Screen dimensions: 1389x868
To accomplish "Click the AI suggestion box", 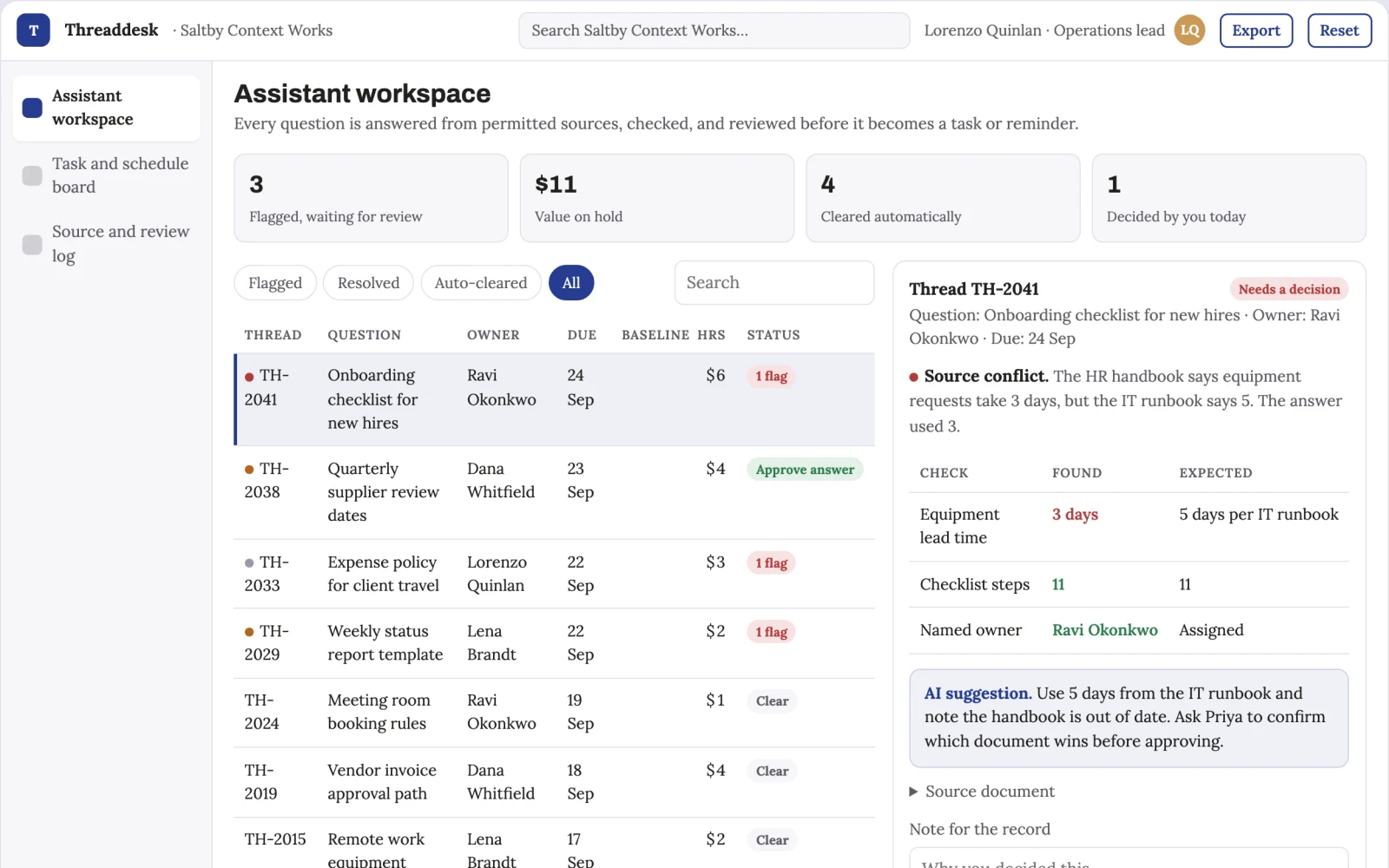I will click(x=1129, y=718).
